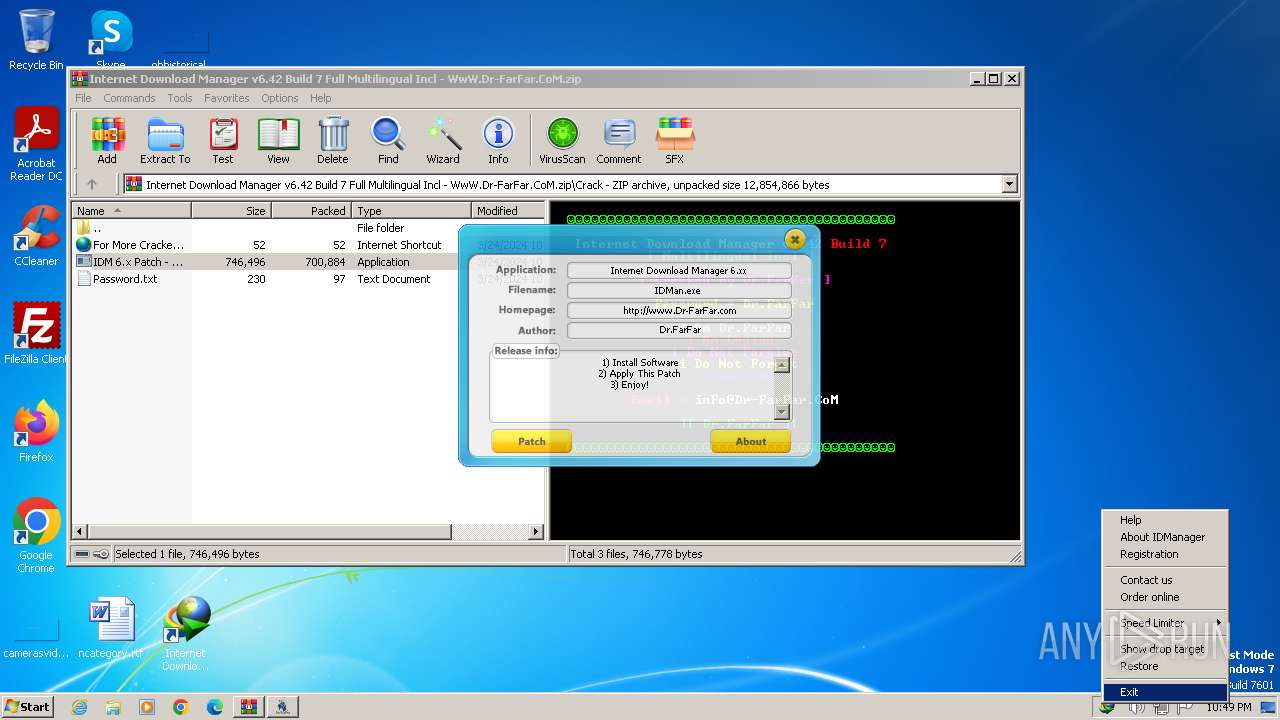
Task: Click the Skype desktop shortcut
Action: coord(110,38)
